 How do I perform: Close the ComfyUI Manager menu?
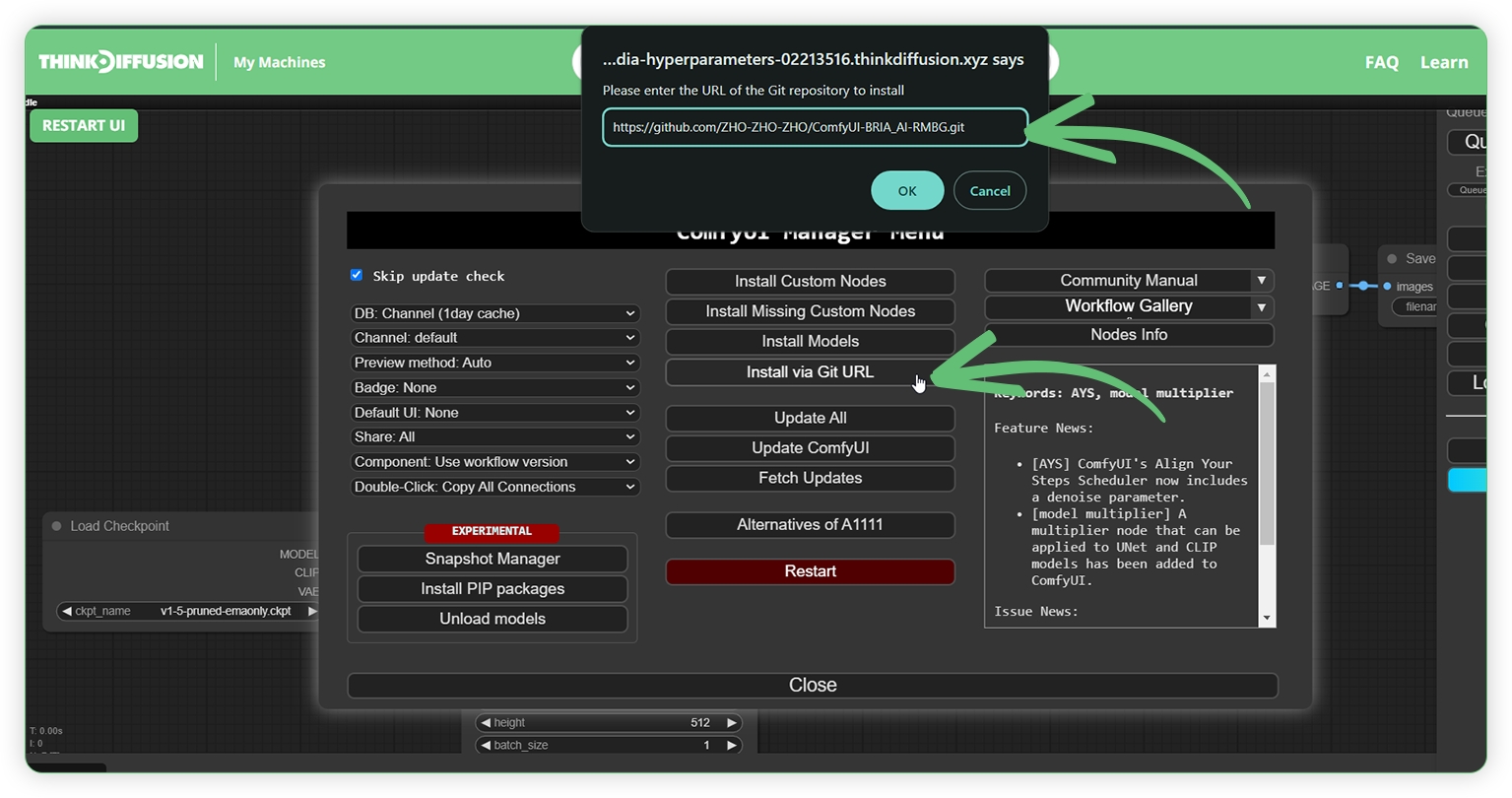tap(813, 685)
